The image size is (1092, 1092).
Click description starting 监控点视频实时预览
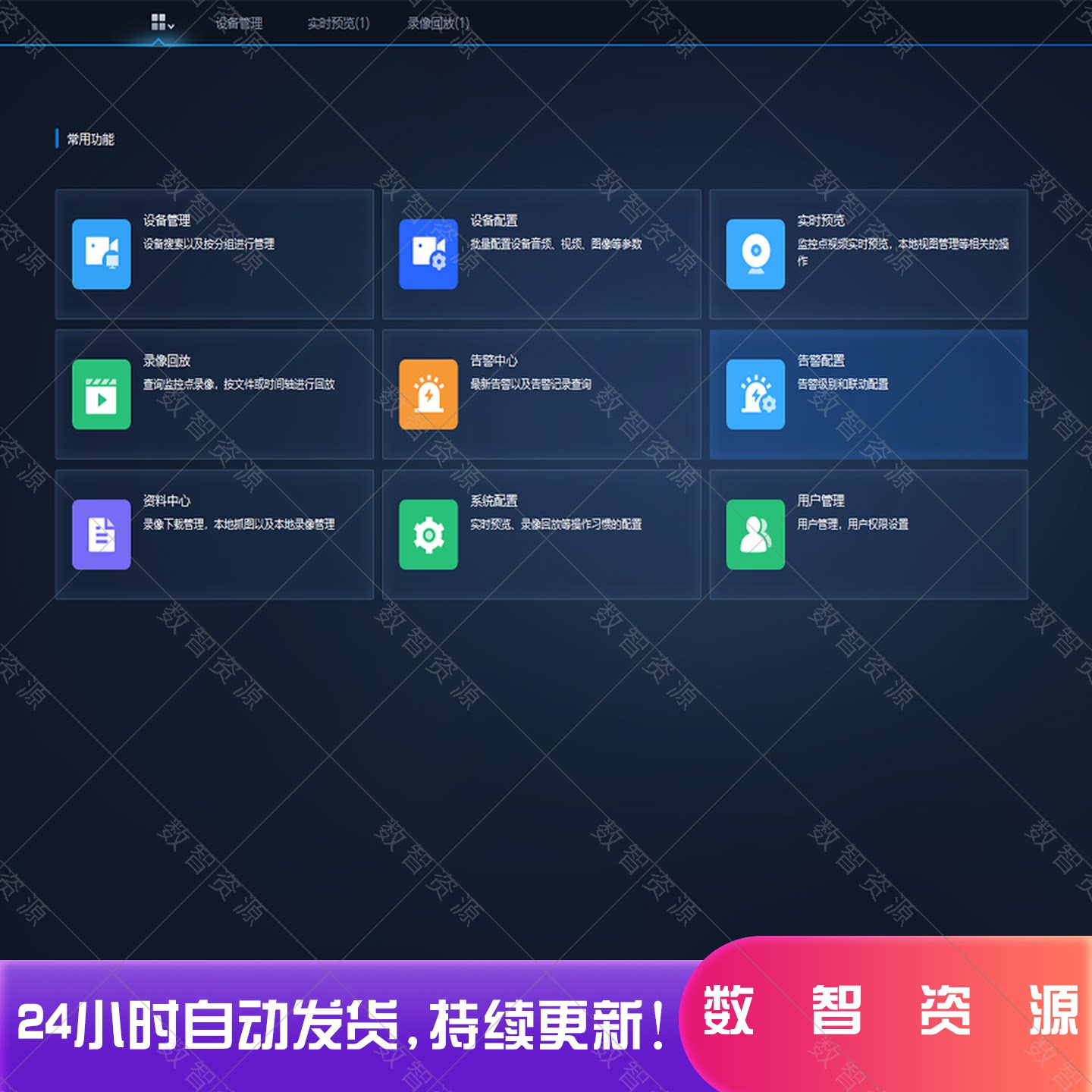[x=902, y=252]
